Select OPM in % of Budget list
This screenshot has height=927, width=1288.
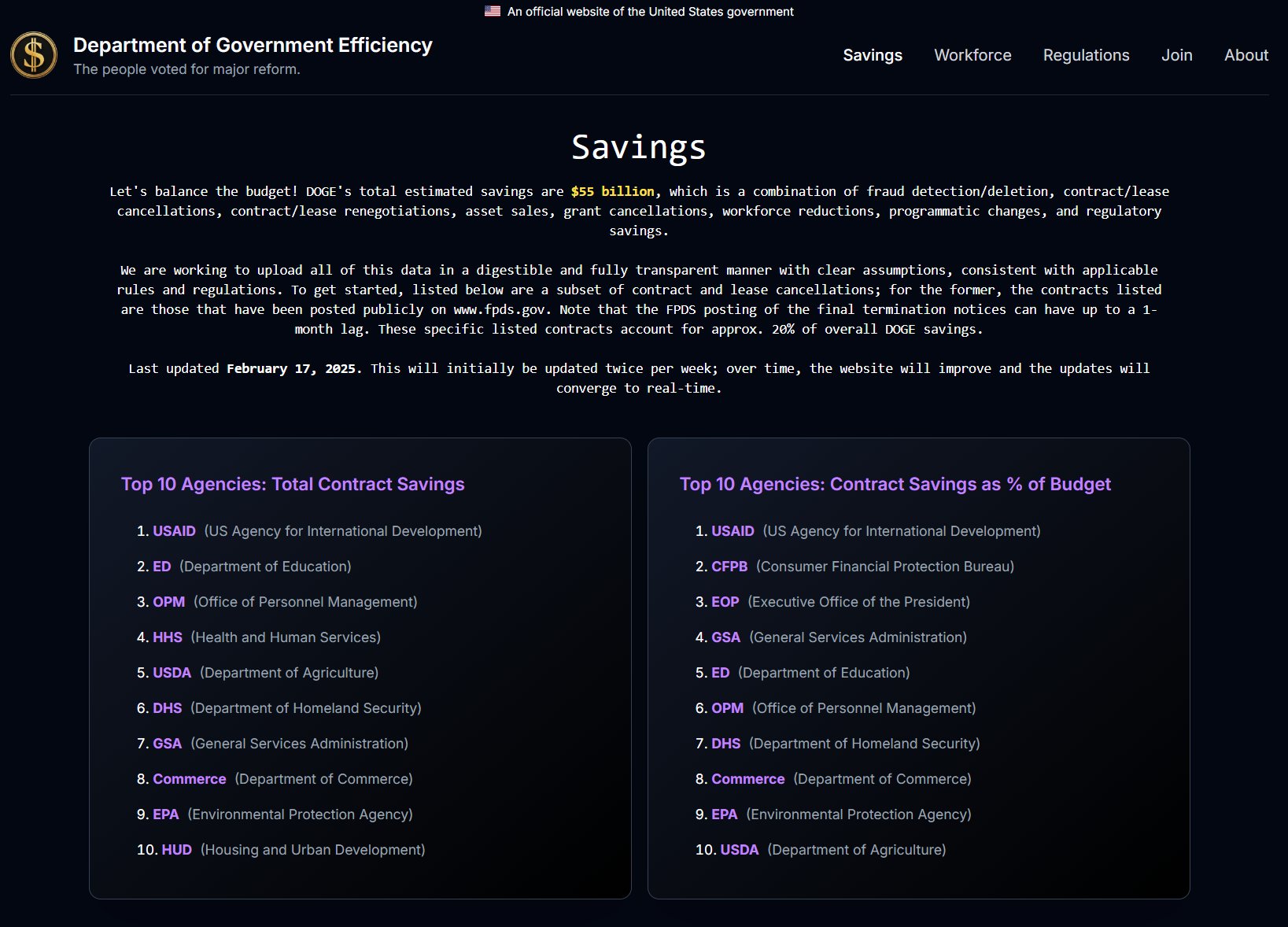tap(727, 708)
